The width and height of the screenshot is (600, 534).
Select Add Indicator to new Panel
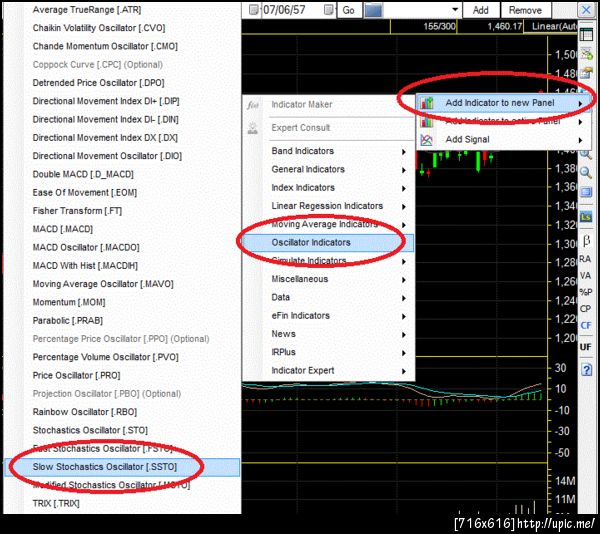502,103
